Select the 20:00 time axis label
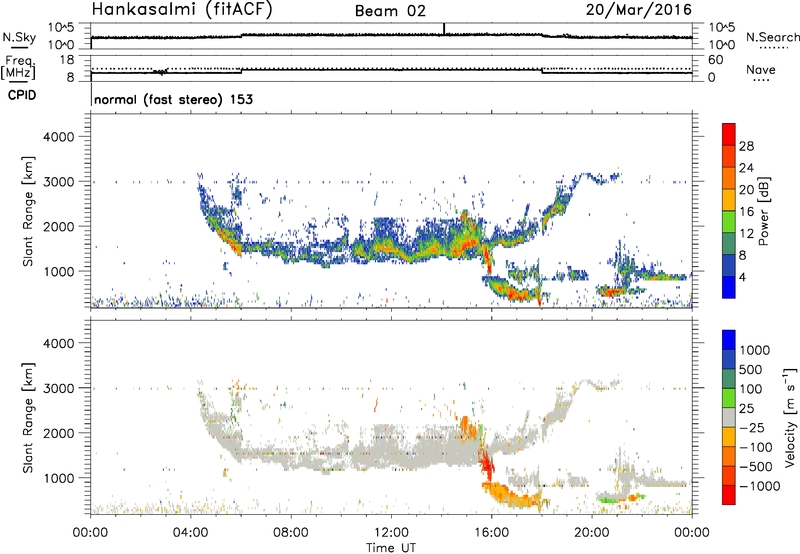Image resolution: width=800 pixels, height=554 pixels. click(x=591, y=533)
